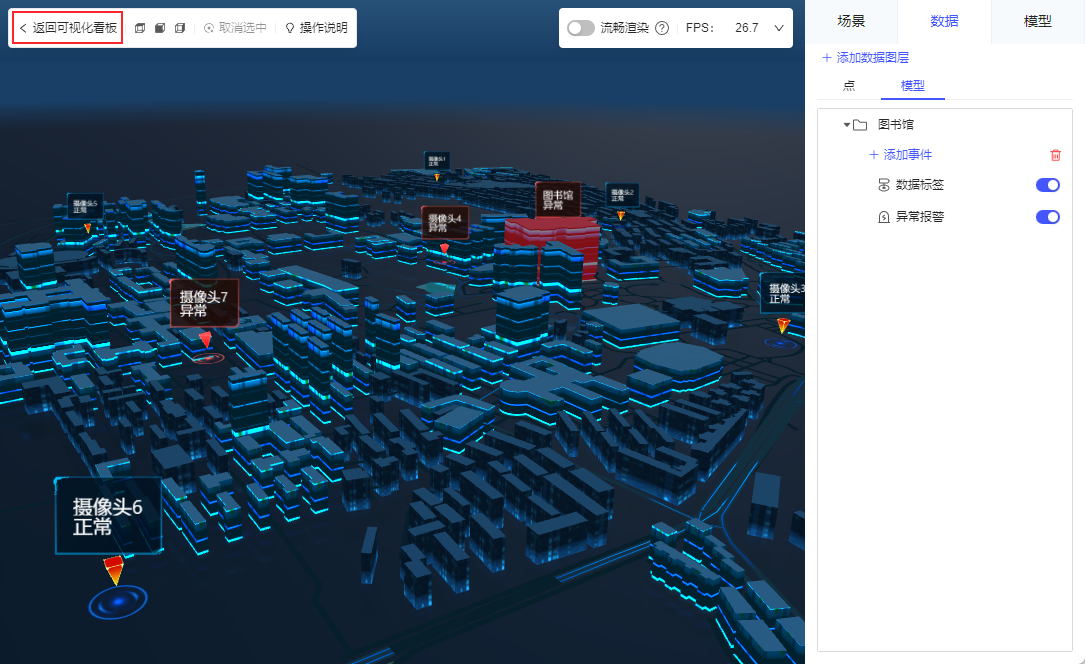1085x664 pixels.
Task: Click the marker pin below 摄像头6
Action: pos(114,570)
